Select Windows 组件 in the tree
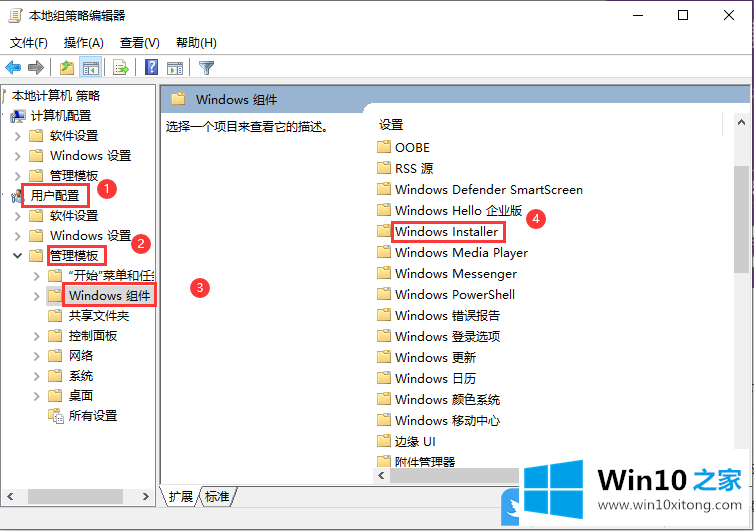The width and height of the screenshot is (754, 531). pyautogui.click(x=110, y=295)
